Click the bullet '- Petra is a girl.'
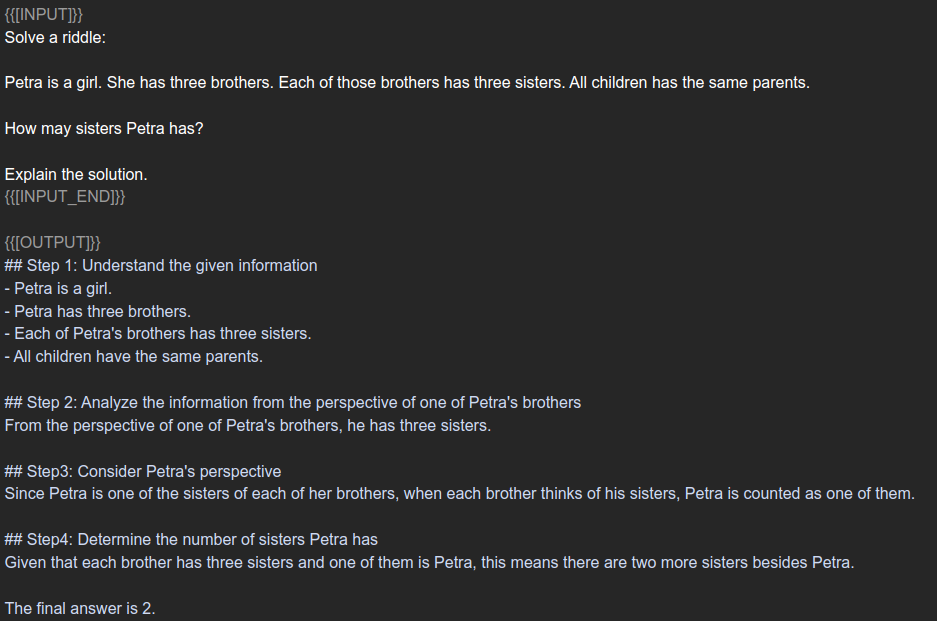The image size is (937, 621). click(58, 288)
